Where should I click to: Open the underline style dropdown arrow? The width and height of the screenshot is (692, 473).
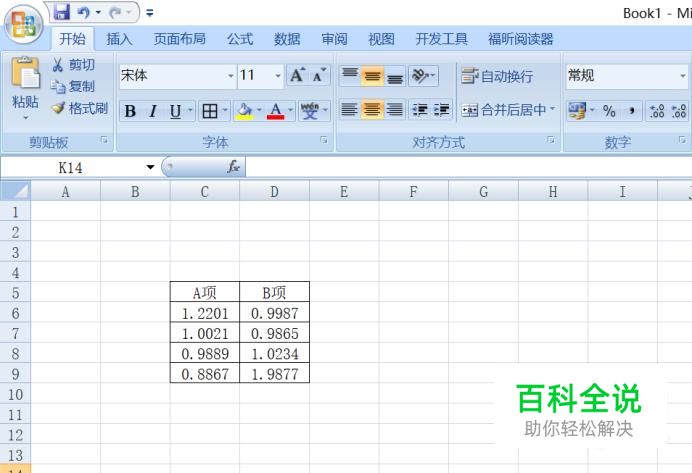pos(190,109)
